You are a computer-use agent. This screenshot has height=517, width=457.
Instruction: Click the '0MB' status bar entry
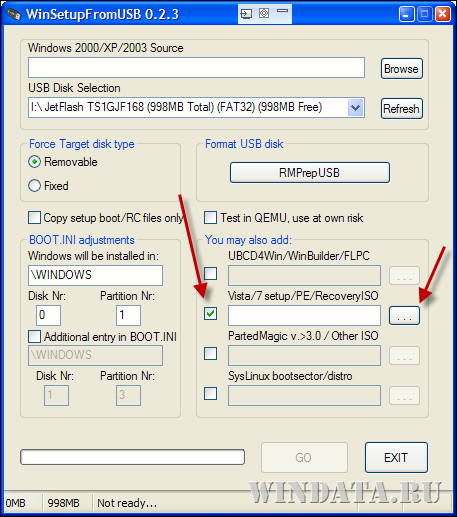[x=16, y=503]
